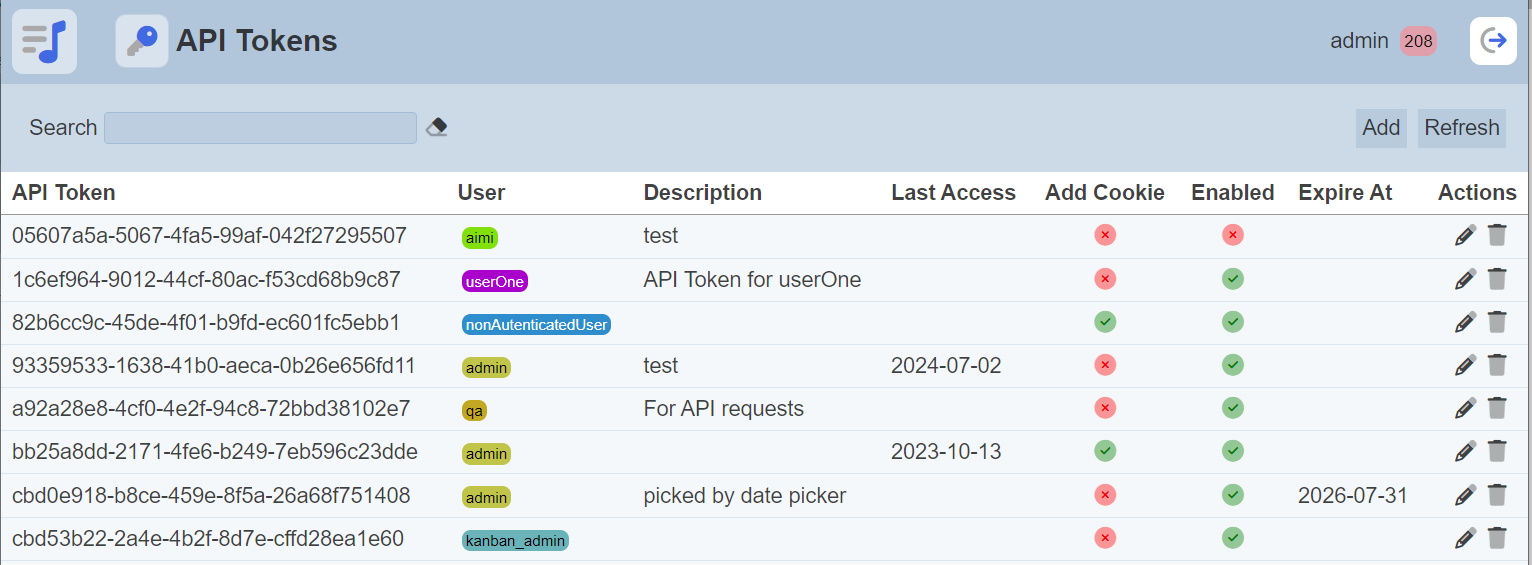Edit the qa user token row

(x=1465, y=408)
